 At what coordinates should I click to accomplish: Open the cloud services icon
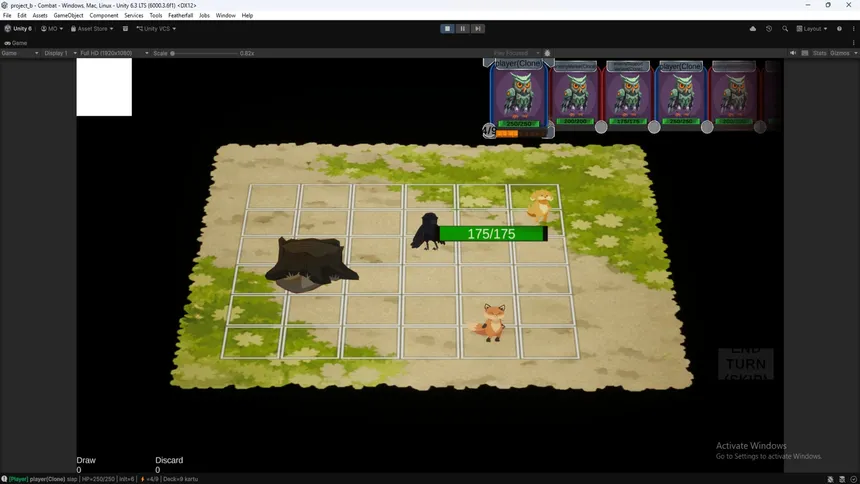point(752,29)
